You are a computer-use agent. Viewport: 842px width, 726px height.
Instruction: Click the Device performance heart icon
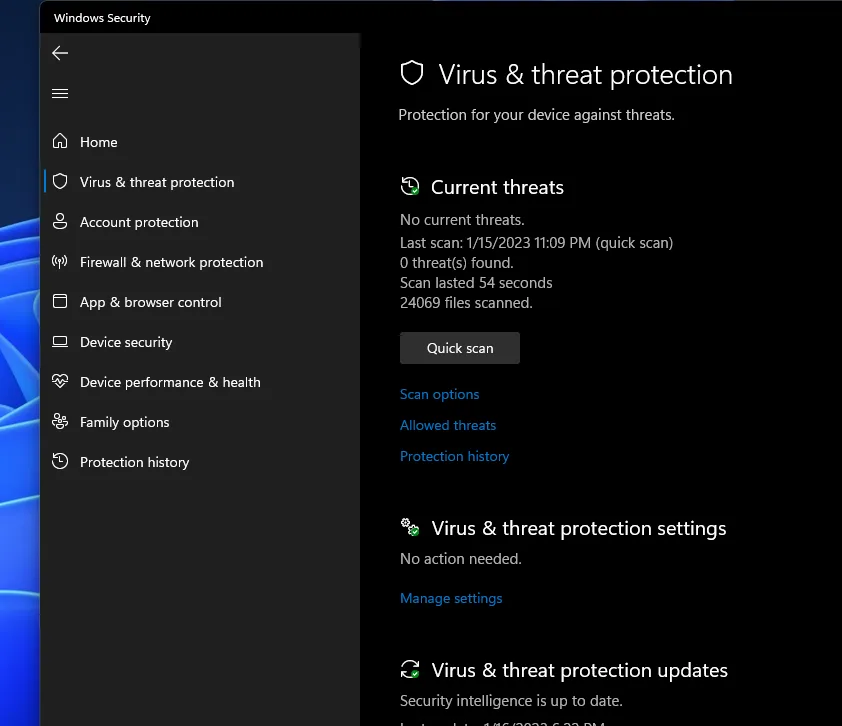[60, 382]
